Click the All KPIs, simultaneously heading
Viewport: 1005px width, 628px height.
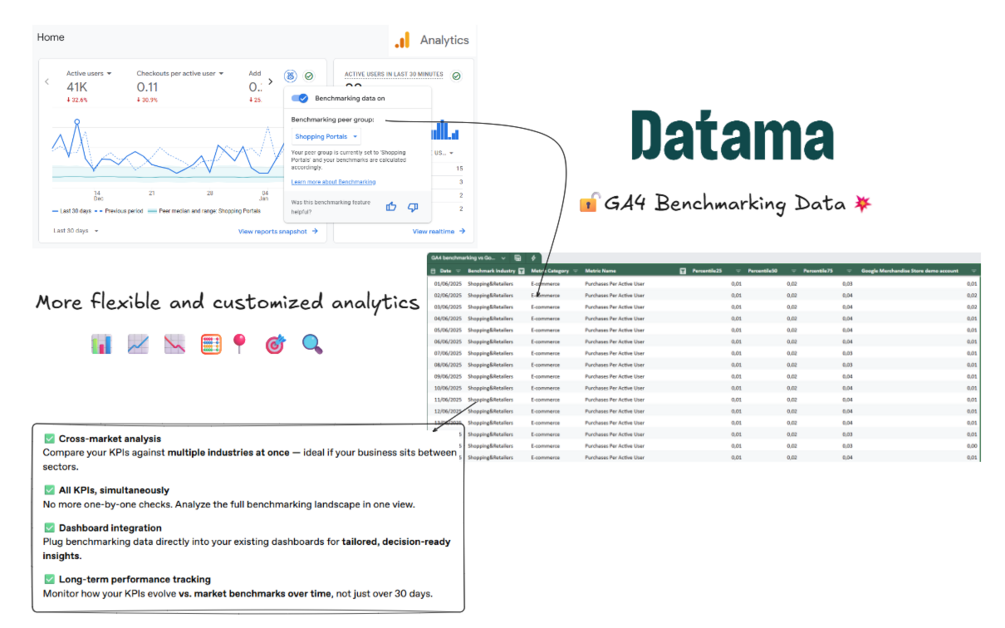coord(114,490)
